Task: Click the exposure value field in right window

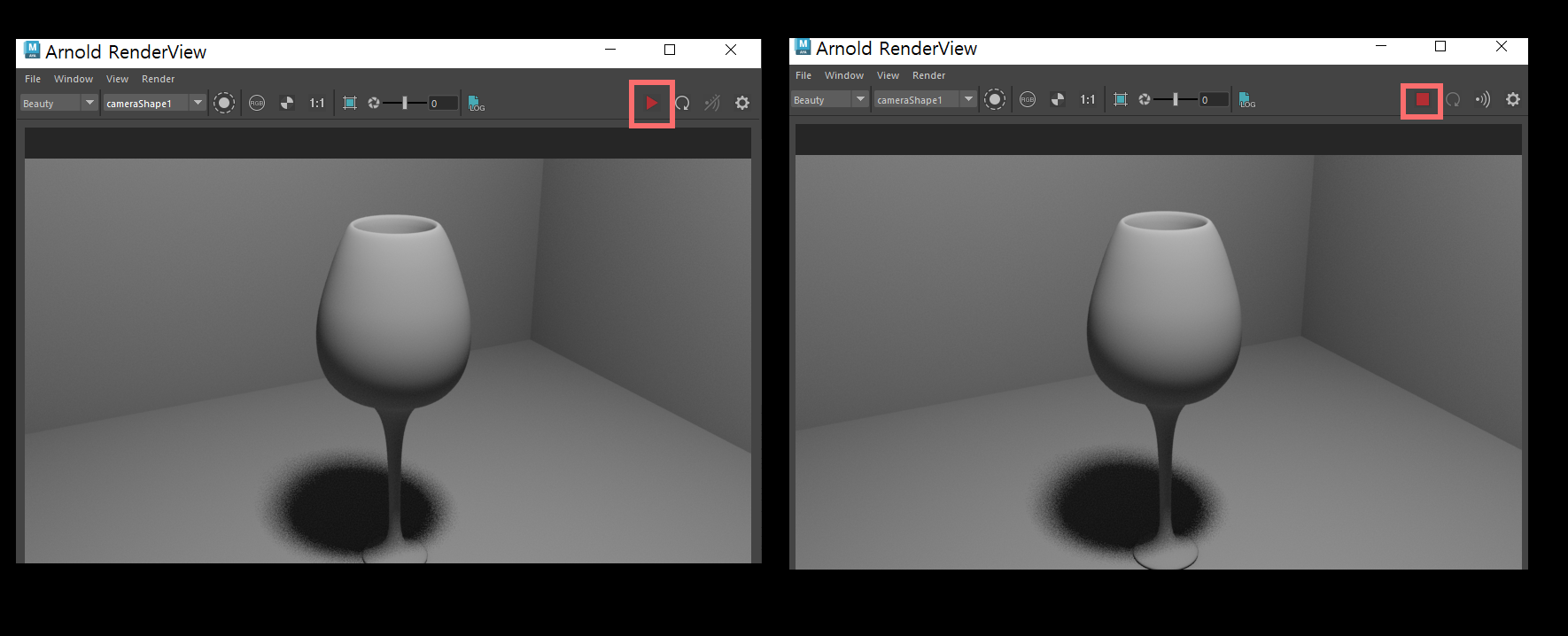Action: click(x=1214, y=100)
